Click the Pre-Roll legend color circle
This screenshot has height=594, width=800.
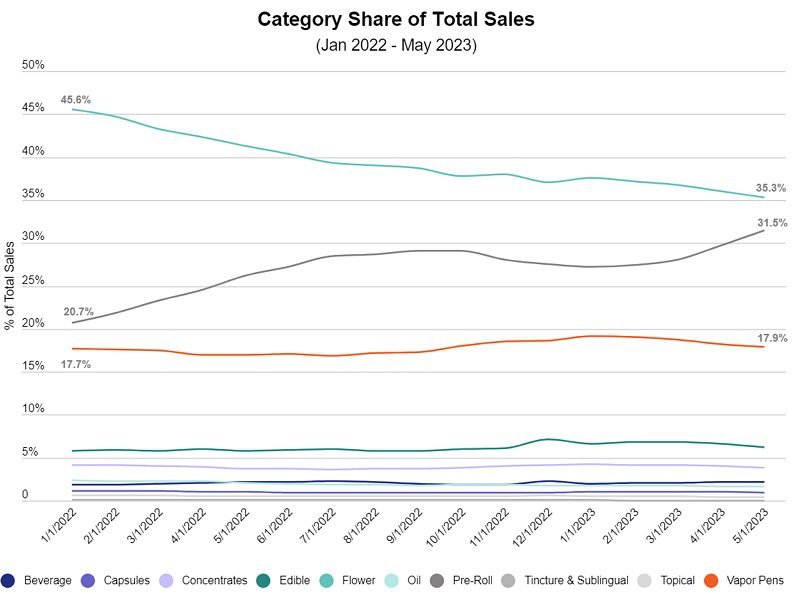(x=436, y=580)
